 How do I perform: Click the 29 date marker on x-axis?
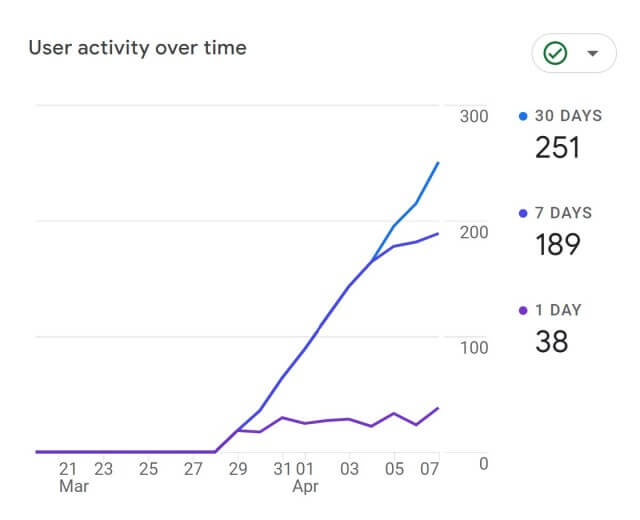[238, 469]
